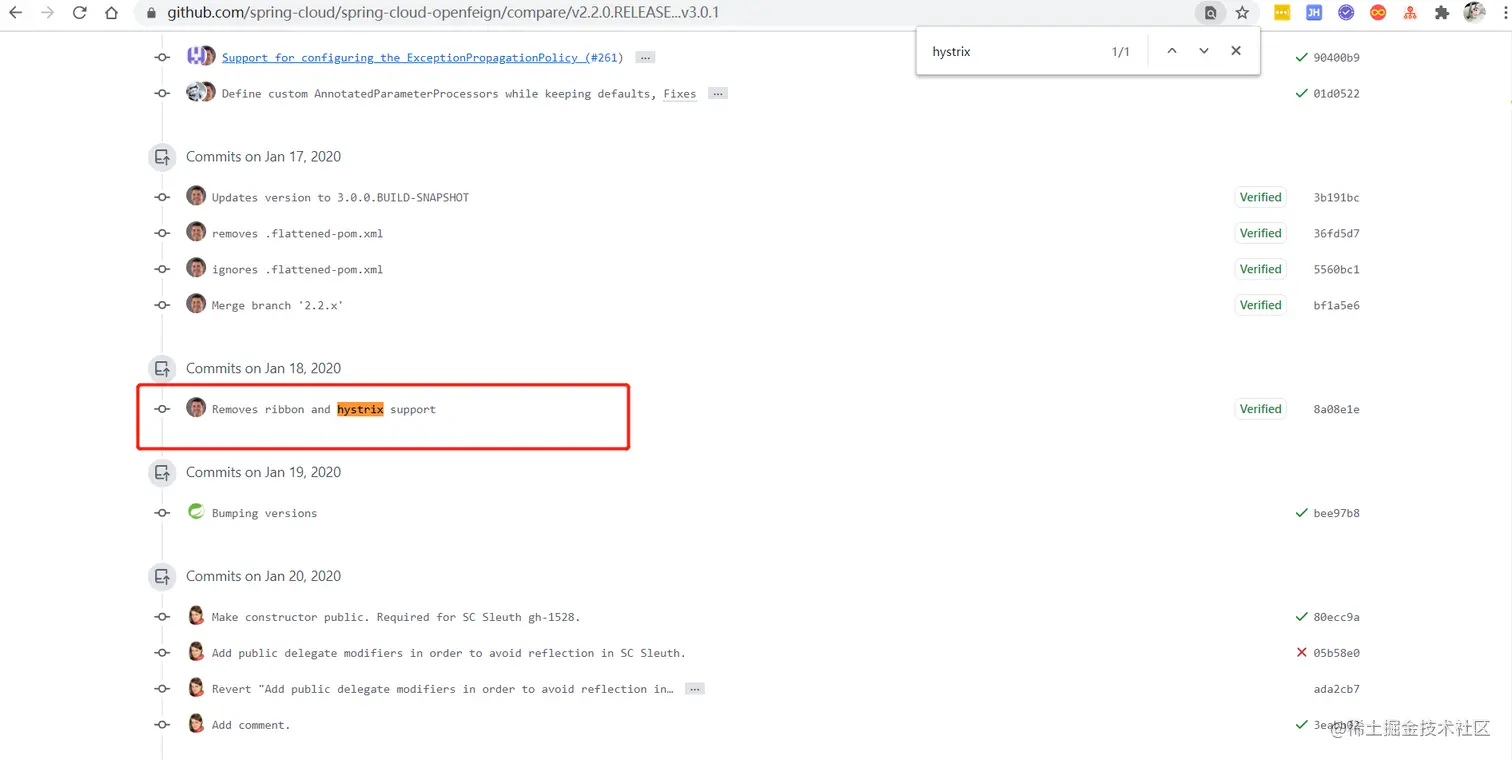This screenshot has height=760, width=1512.
Task: Open commit hash 5560bc1
Action: 1336,270
